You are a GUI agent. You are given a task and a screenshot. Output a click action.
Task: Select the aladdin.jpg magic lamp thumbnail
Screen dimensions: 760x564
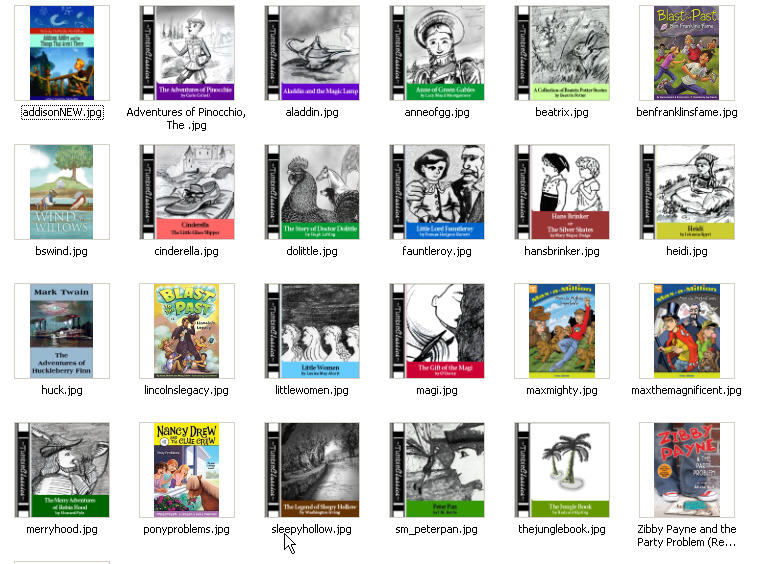pos(312,53)
